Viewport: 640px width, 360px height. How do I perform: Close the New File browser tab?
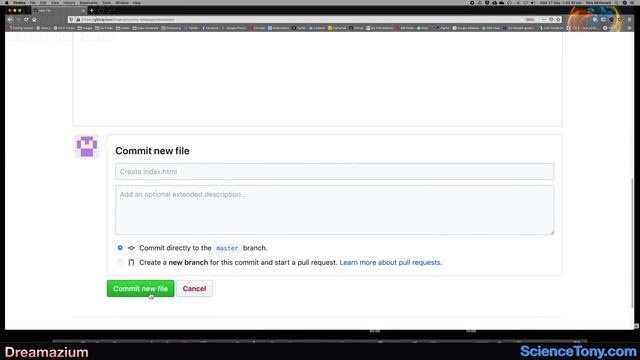(x=83, y=10)
